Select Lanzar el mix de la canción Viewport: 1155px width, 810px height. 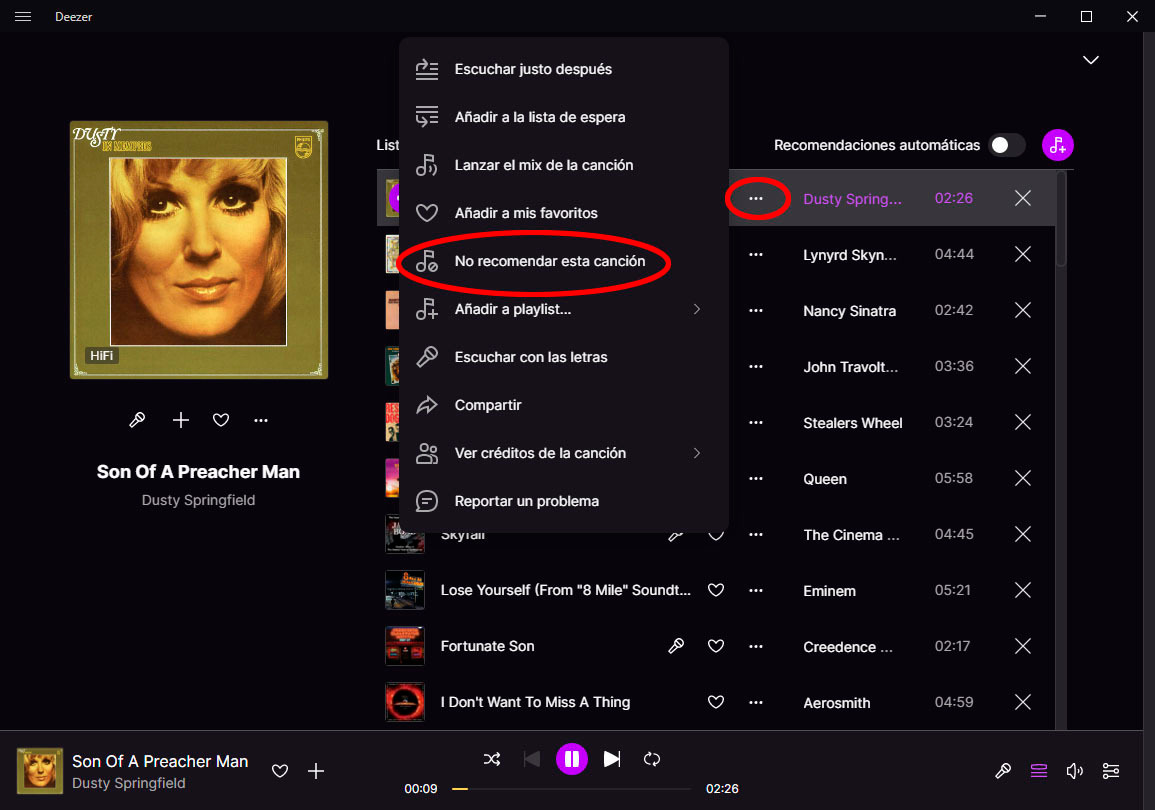click(564, 165)
